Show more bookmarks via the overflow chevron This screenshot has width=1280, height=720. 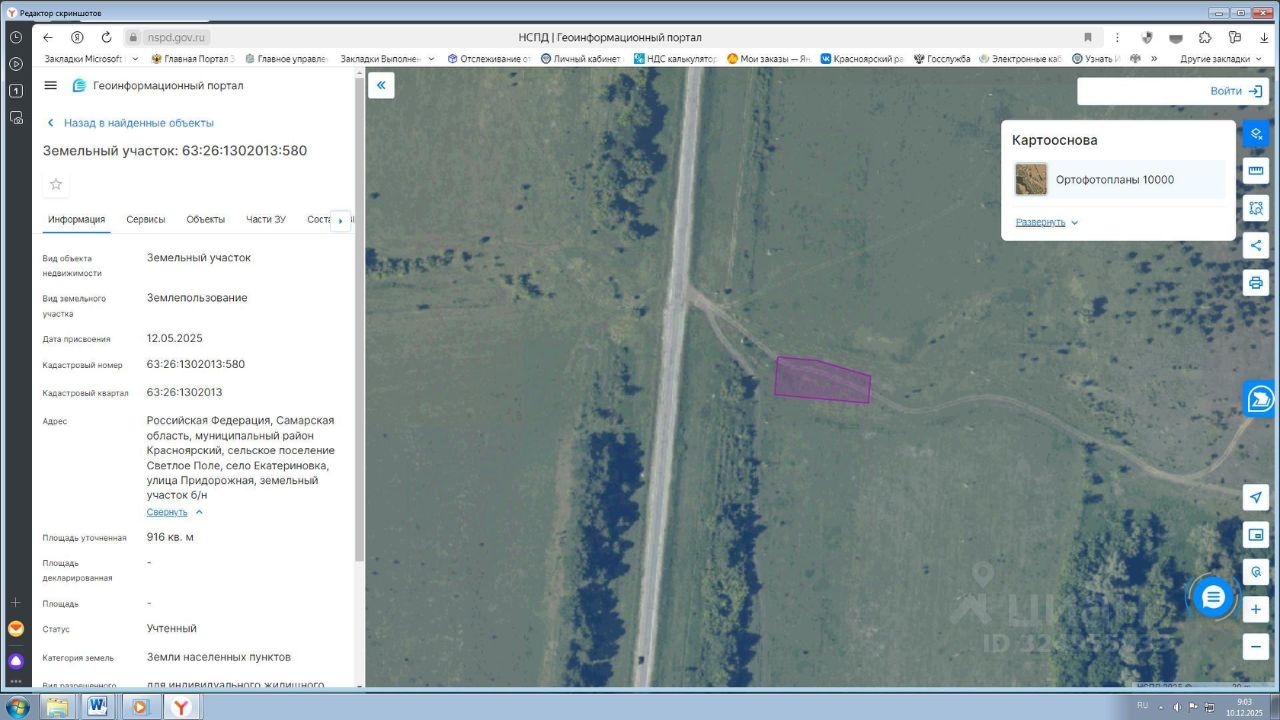point(1154,59)
